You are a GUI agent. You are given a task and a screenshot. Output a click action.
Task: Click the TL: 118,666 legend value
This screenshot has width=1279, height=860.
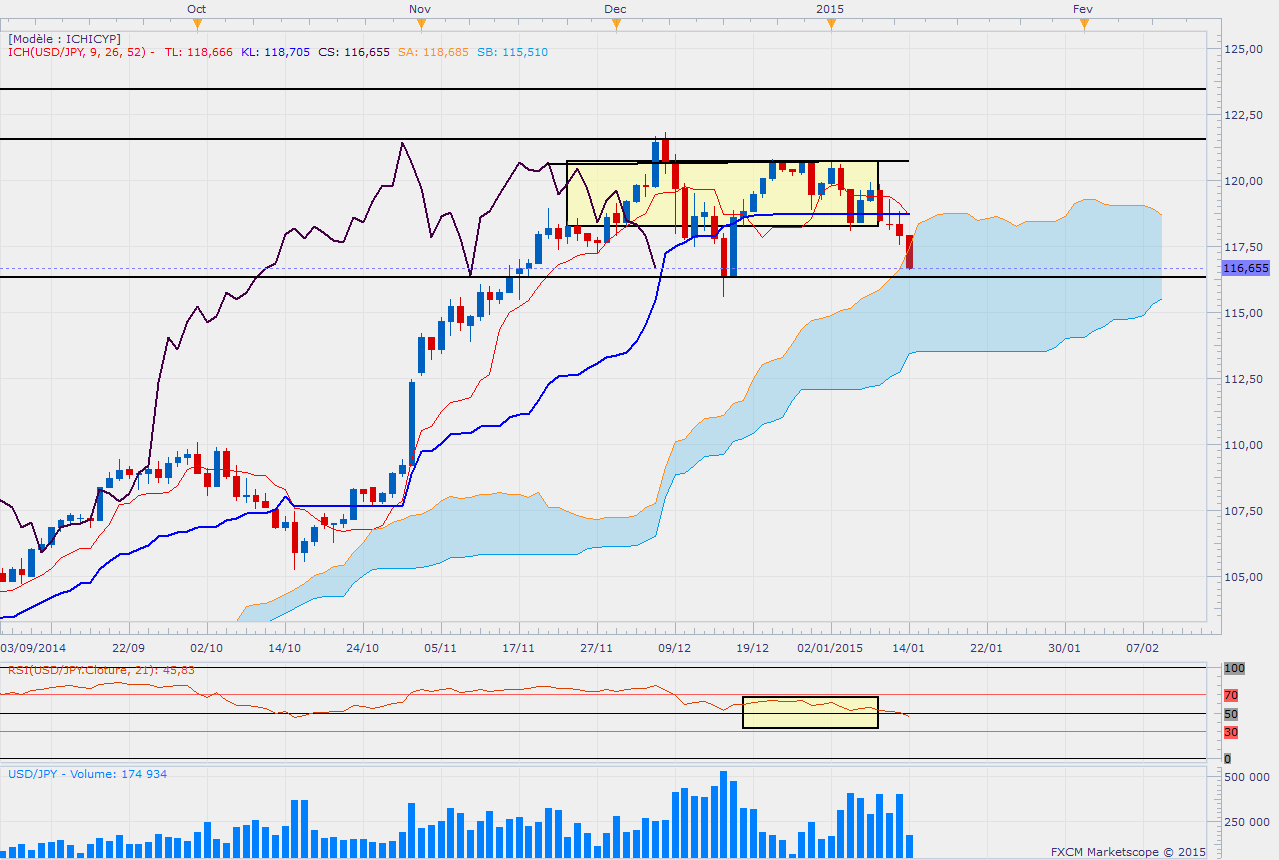pos(198,52)
